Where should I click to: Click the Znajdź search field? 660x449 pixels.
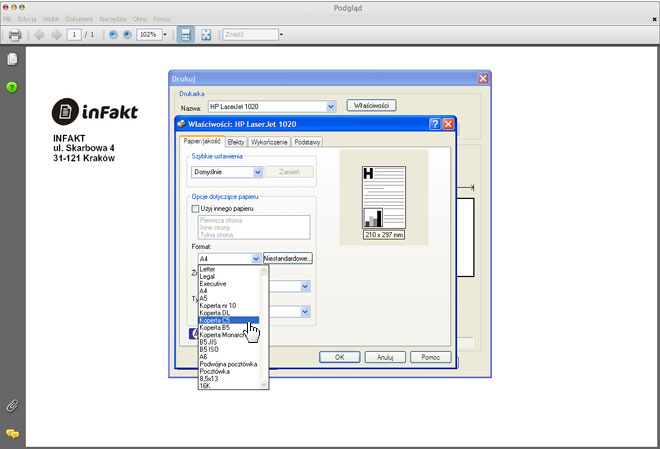pos(250,35)
